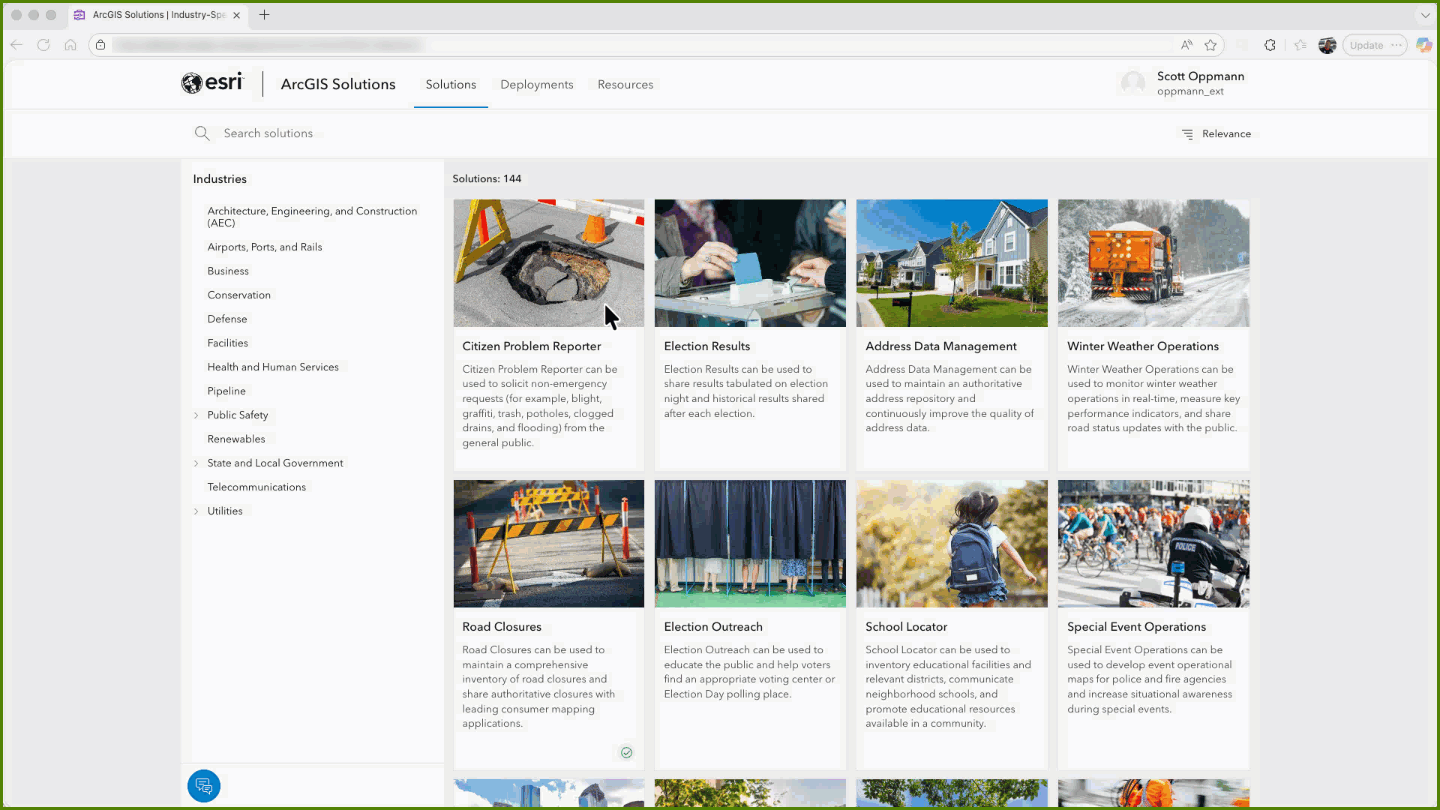Open the blue chat bubble button
The image size is (1440, 810).
click(x=204, y=785)
